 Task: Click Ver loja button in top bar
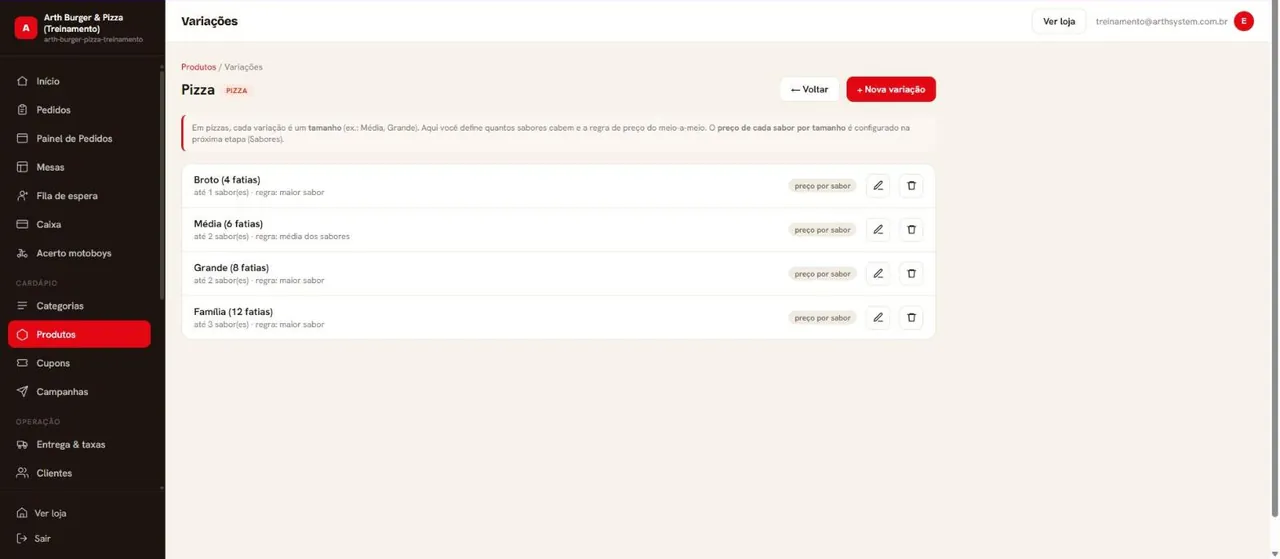(1059, 21)
